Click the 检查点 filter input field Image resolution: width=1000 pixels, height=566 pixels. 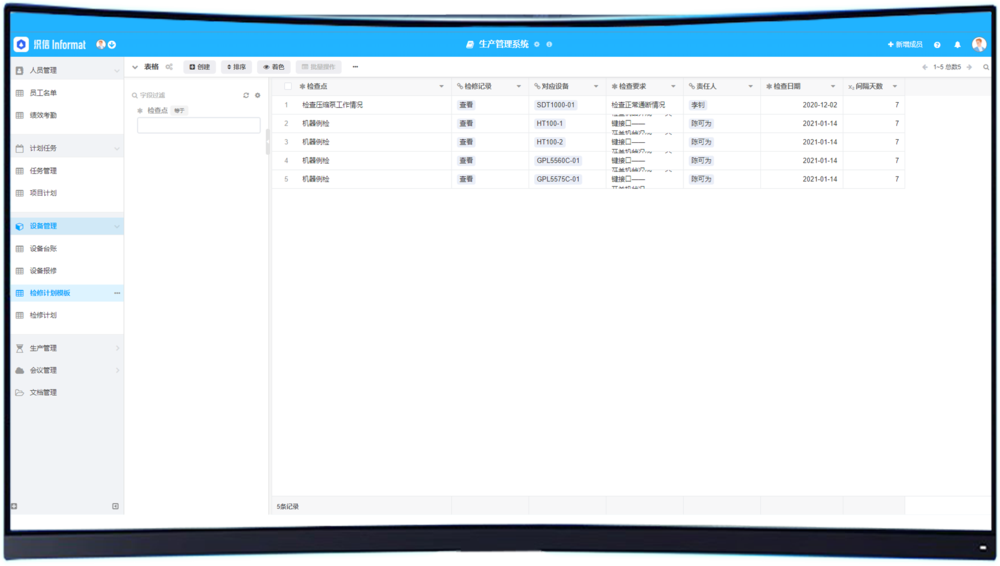pos(198,125)
